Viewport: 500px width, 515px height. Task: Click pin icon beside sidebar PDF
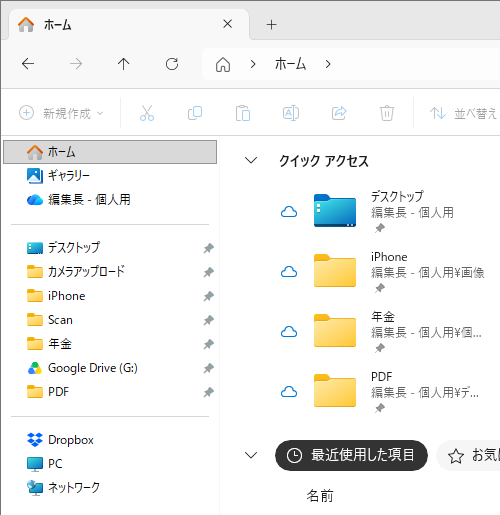click(209, 392)
